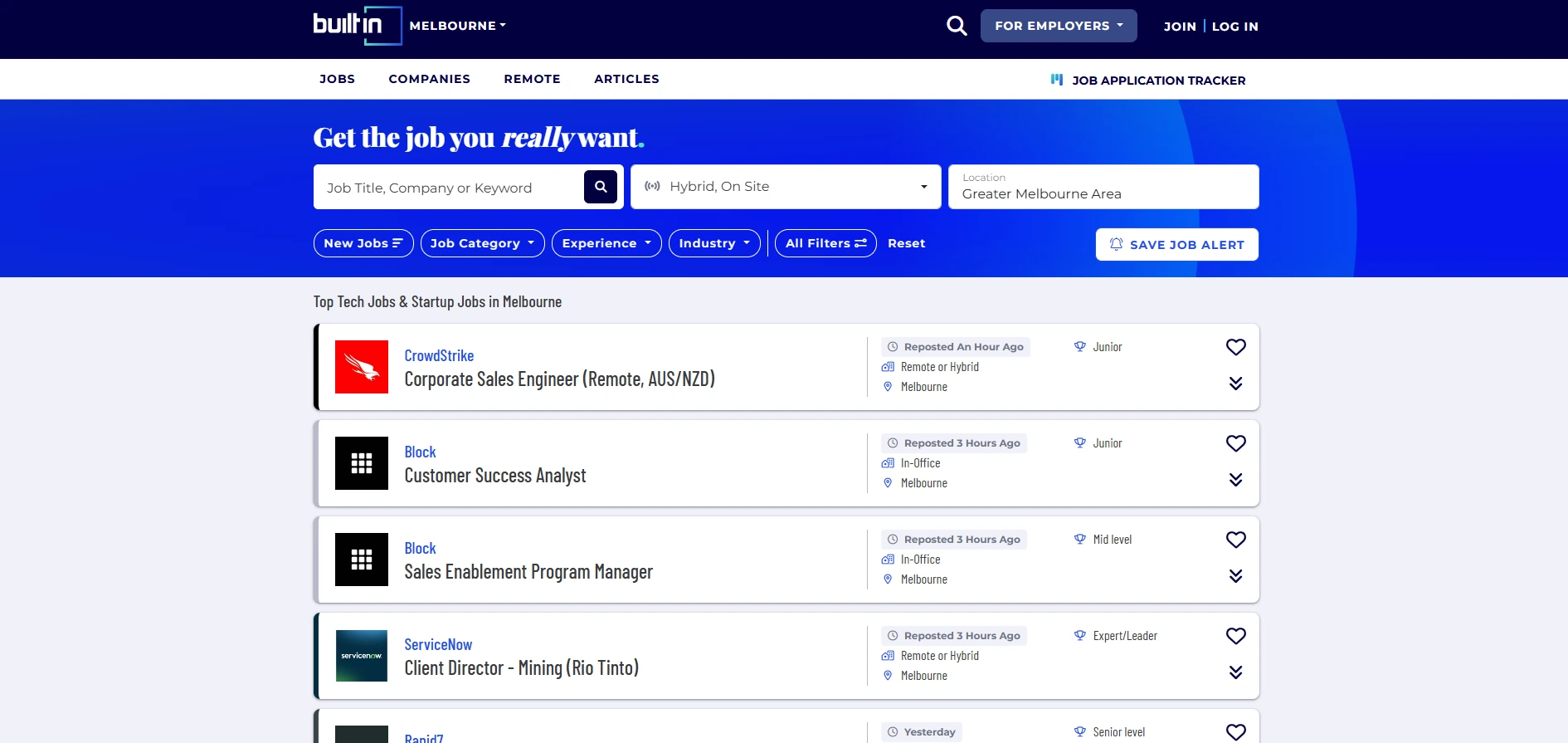Save the Sales Enablement Program Manager heart
Viewport: 1568px width, 743px height.
click(x=1235, y=540)
